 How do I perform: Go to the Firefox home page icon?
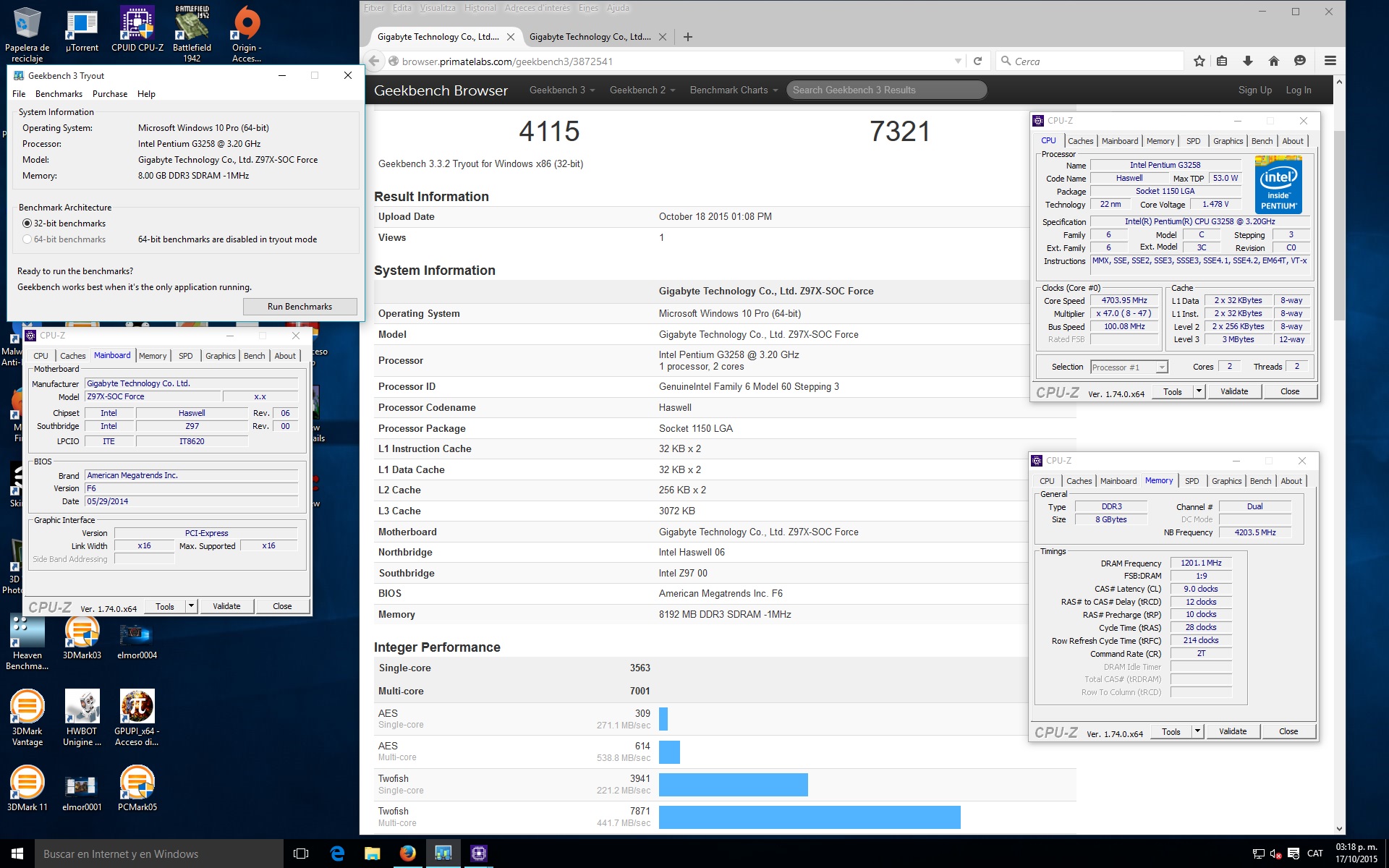click(1274, 61)
